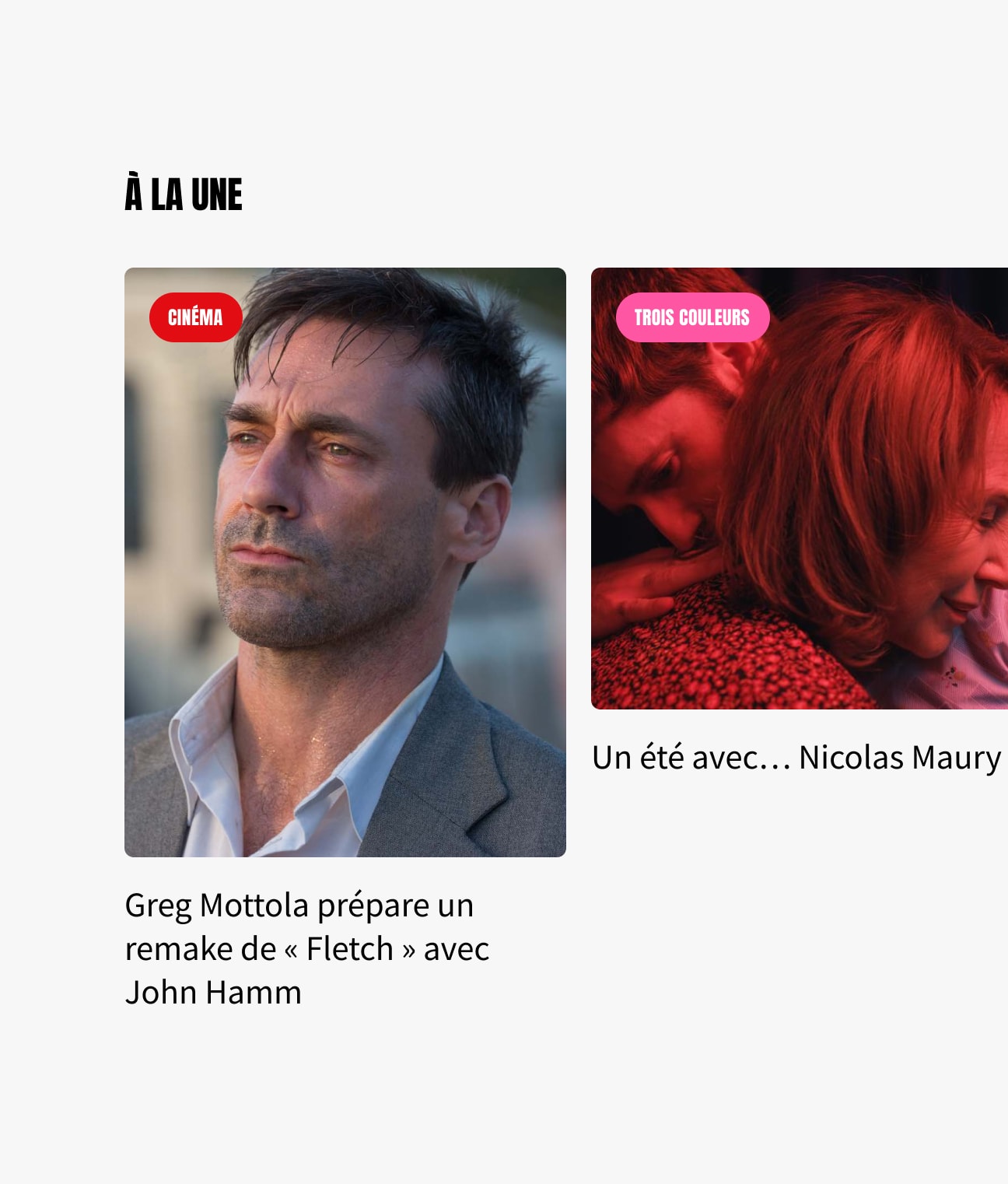This screenshot has width=1008, height=1184.
Task: Click the young man's face in red photo
Action: [661, 475]
